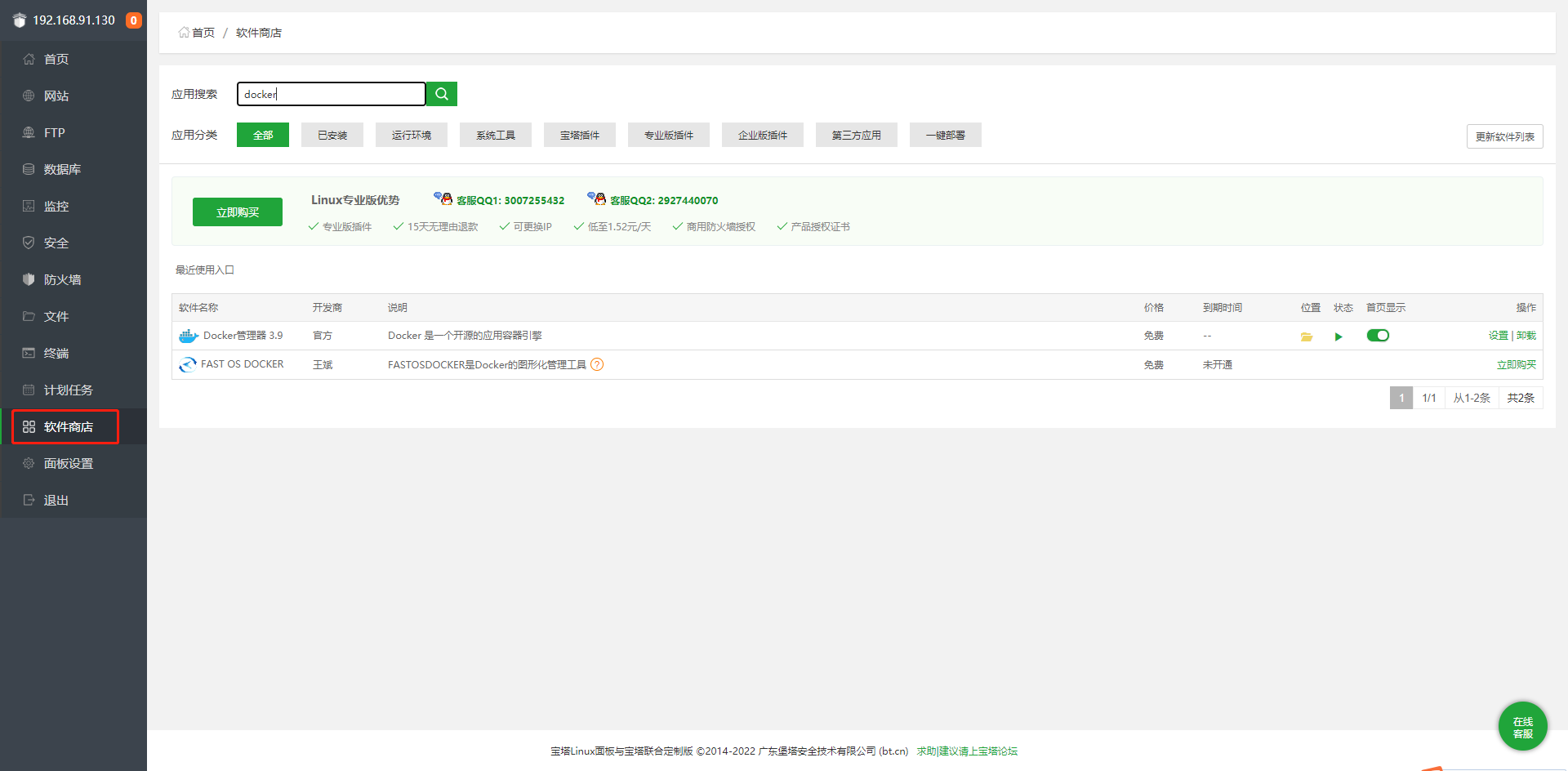
Task: Click the 开发商 column header
Action: click(327, 308)
